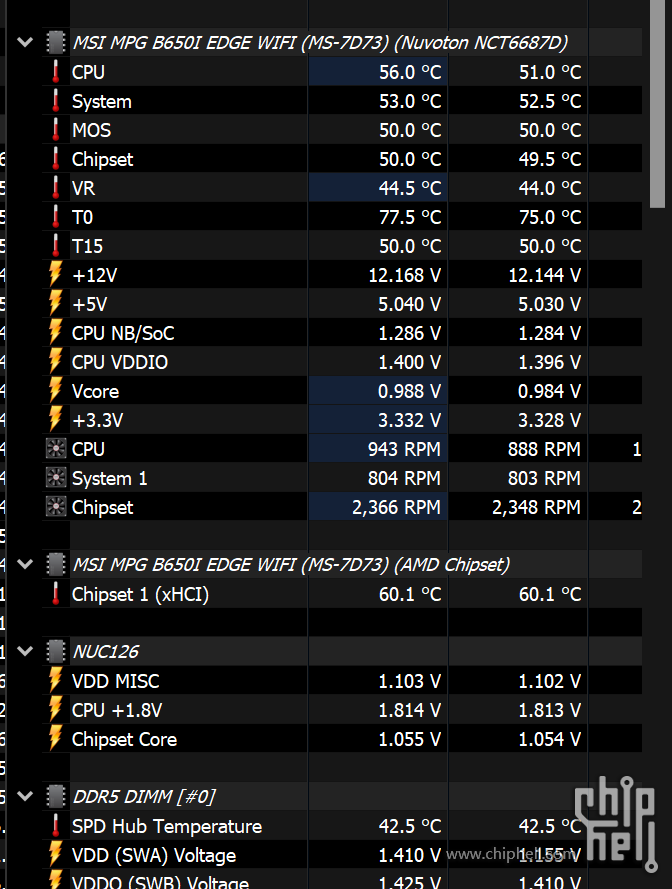Click lightning icon next to VDD (SWA) Voltage

click(56, 854)
